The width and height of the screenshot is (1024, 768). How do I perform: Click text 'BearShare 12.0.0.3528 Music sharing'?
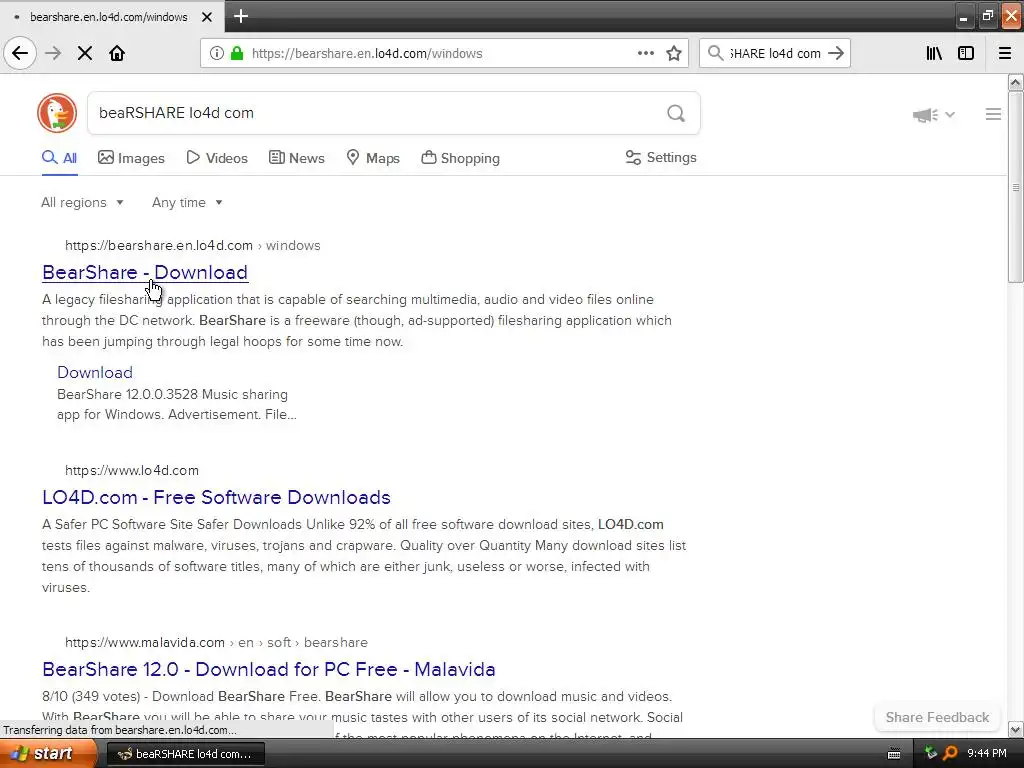[172, 394]
